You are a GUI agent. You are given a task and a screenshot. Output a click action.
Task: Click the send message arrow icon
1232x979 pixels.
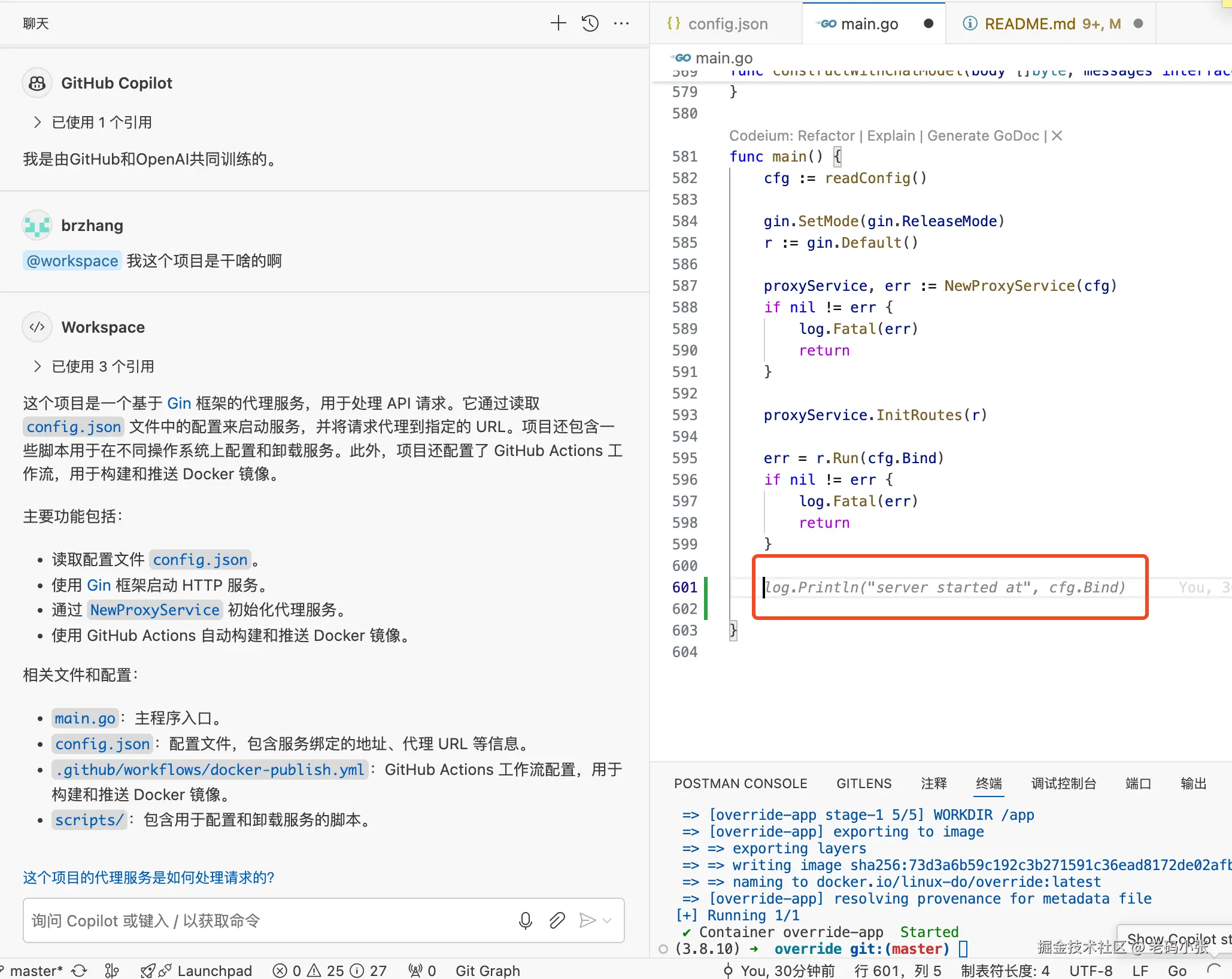[587, 920]
